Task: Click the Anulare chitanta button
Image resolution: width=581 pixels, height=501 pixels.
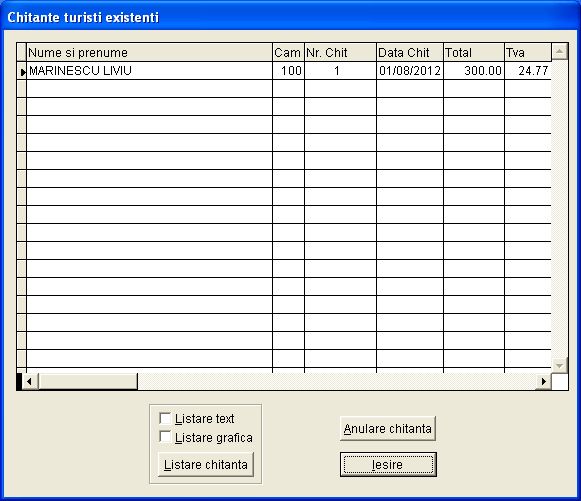Action: point(388,428)
